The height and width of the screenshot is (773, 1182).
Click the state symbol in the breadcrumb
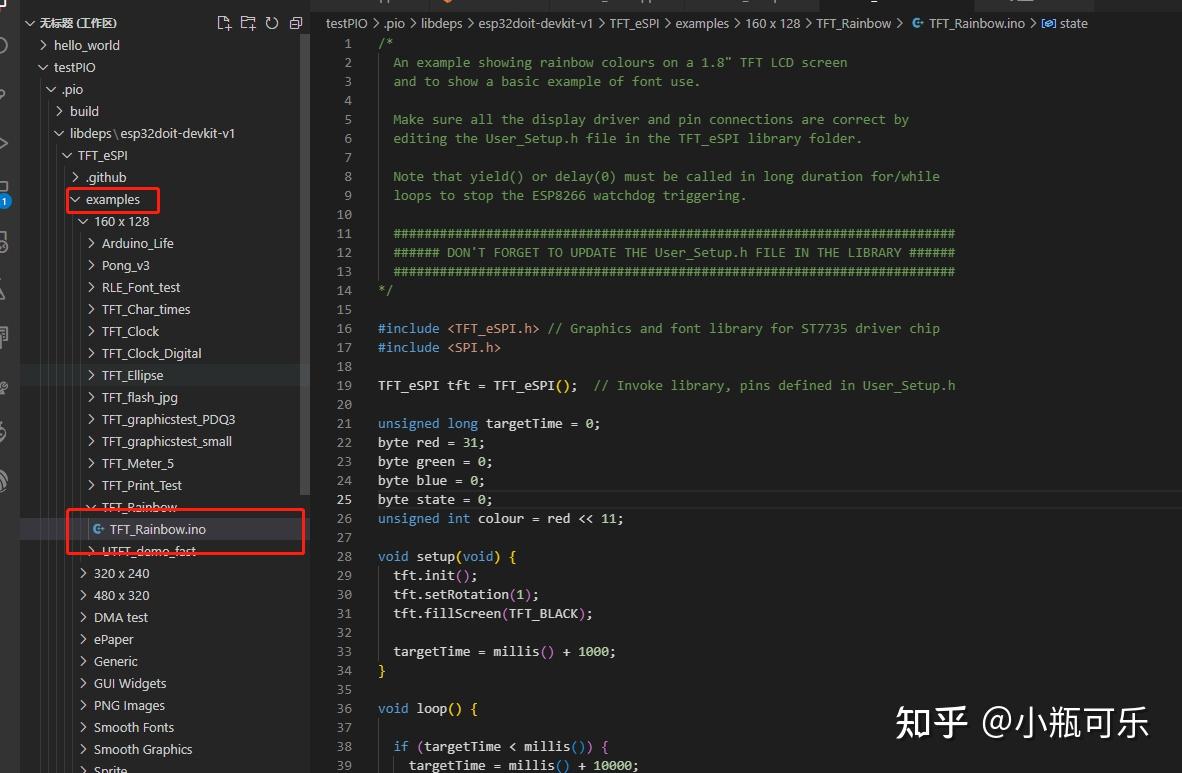[x=1075, y=22]
